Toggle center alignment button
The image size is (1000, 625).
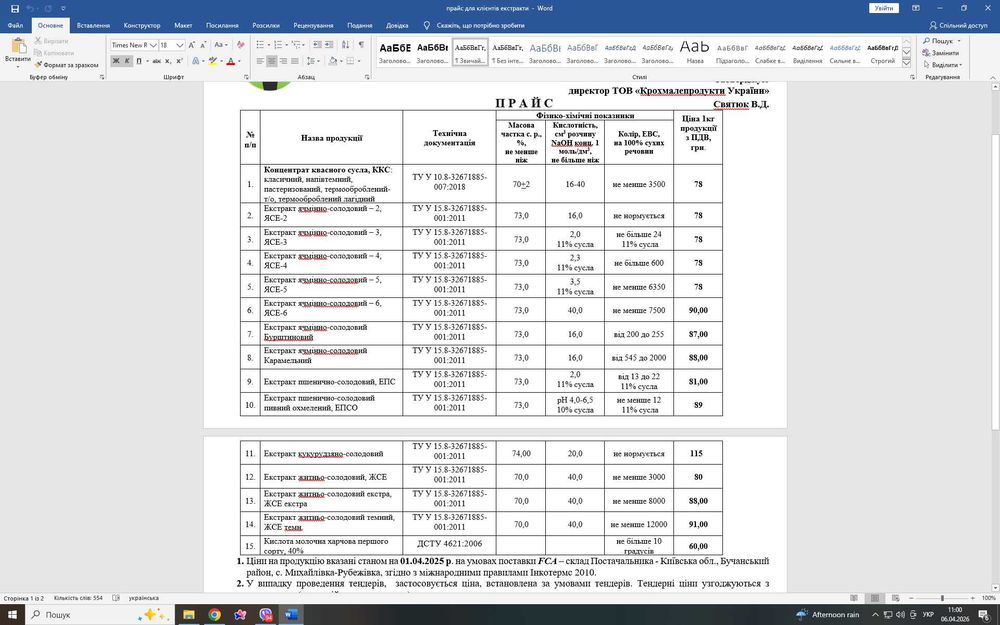point(272,61)
